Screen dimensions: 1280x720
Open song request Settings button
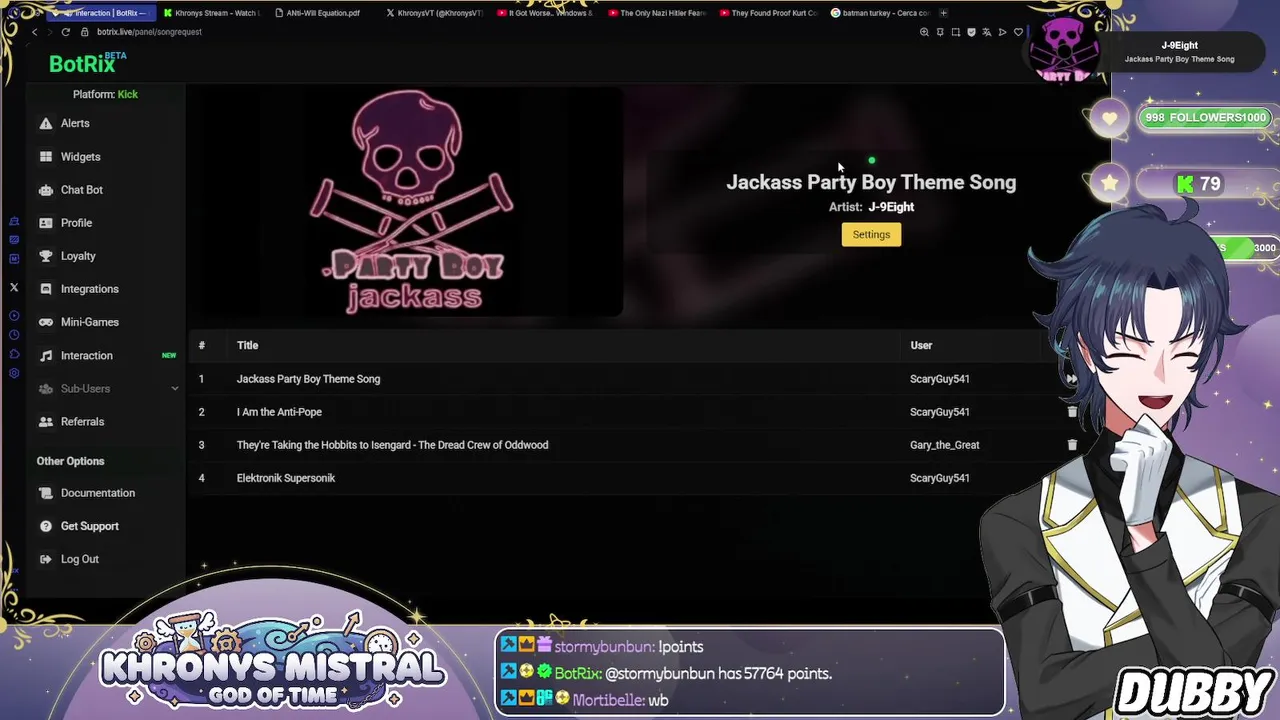pos(871,234)
